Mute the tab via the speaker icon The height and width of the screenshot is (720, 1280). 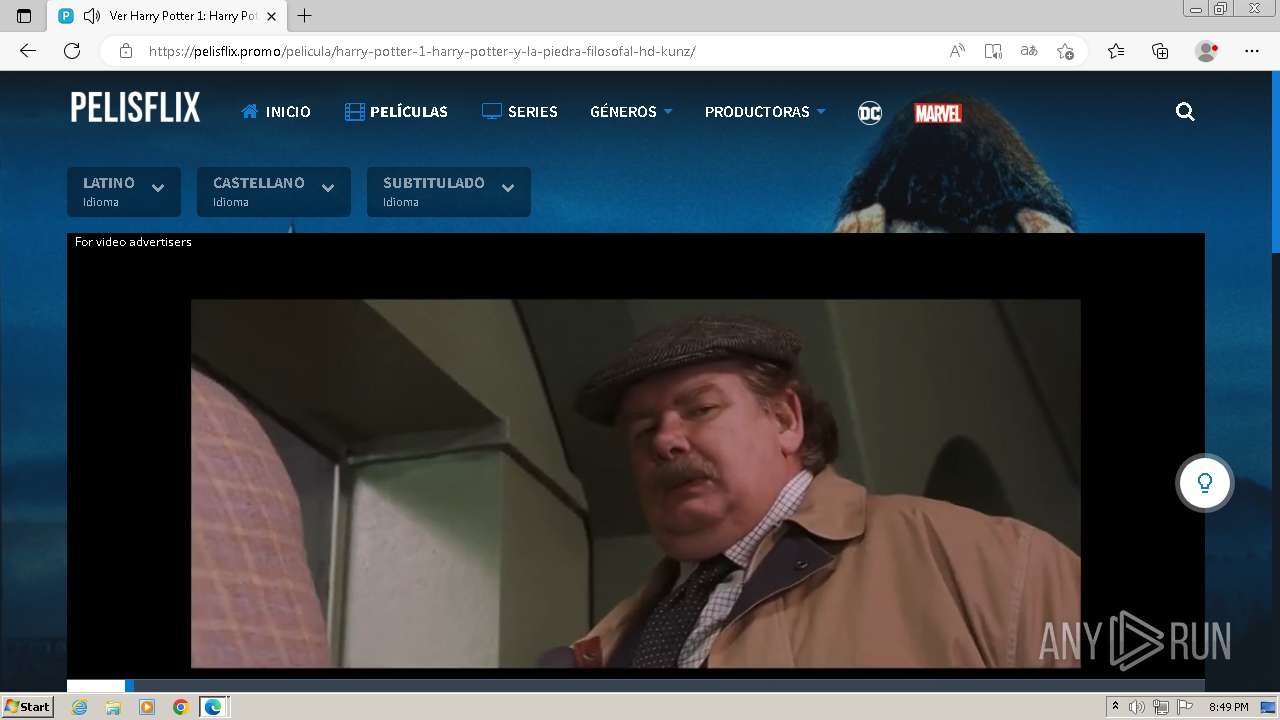pos(92,16)
